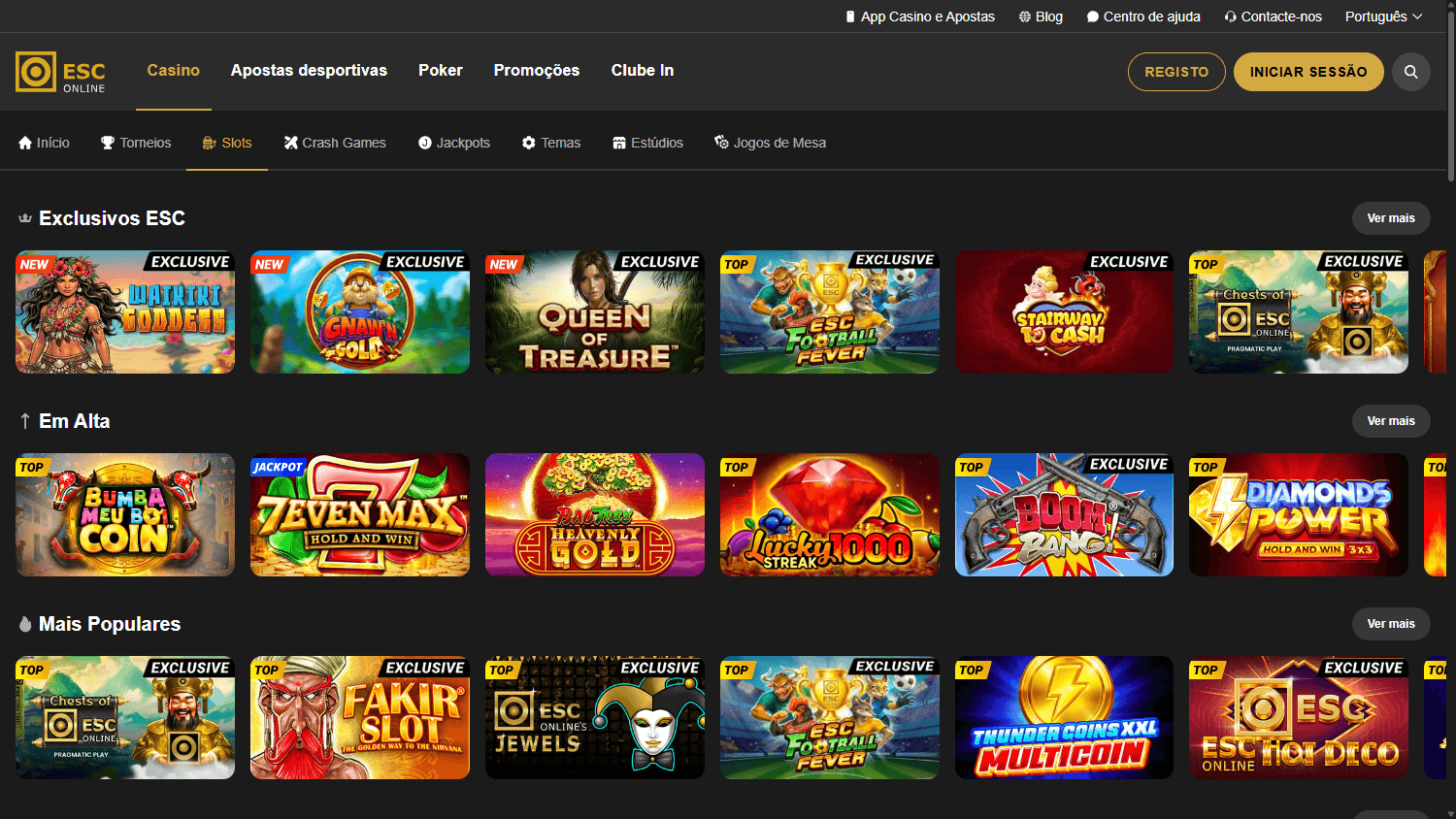The image size is (1456, 819).
Task: Open the ESC Online Hot Deco game
Action: coord(1299,718)
